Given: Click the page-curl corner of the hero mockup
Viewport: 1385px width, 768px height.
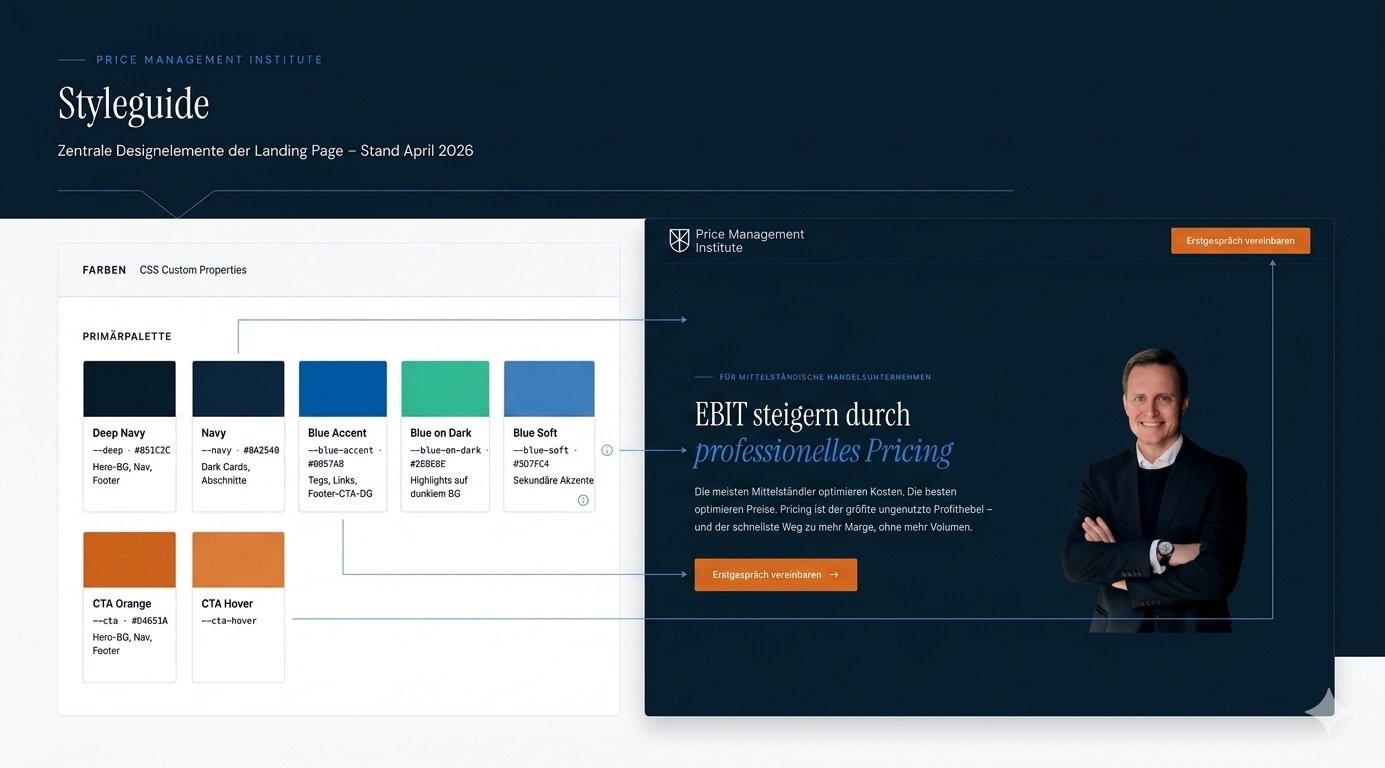Looking at the screenshot, I should [1320, 700].
